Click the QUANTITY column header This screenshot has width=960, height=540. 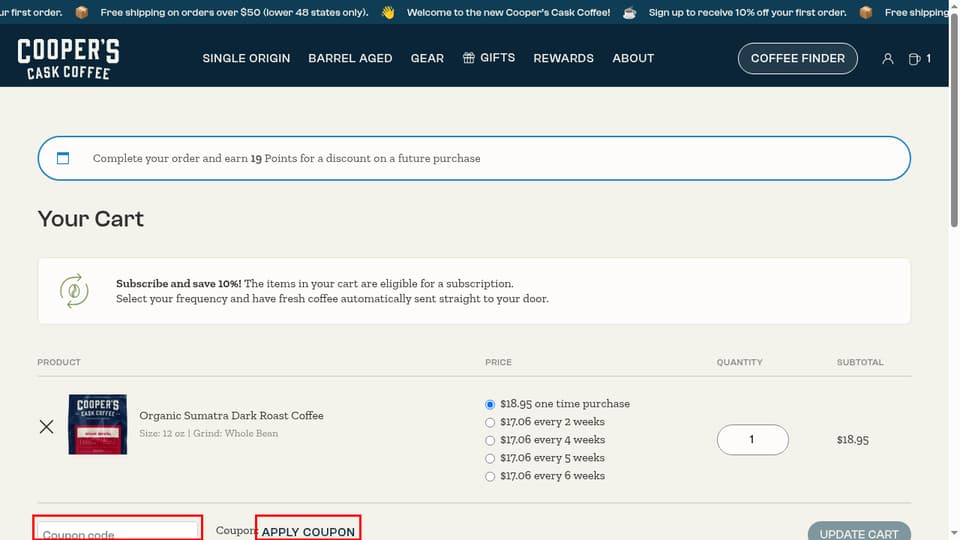pyautogui.click(x=740, y=362)
